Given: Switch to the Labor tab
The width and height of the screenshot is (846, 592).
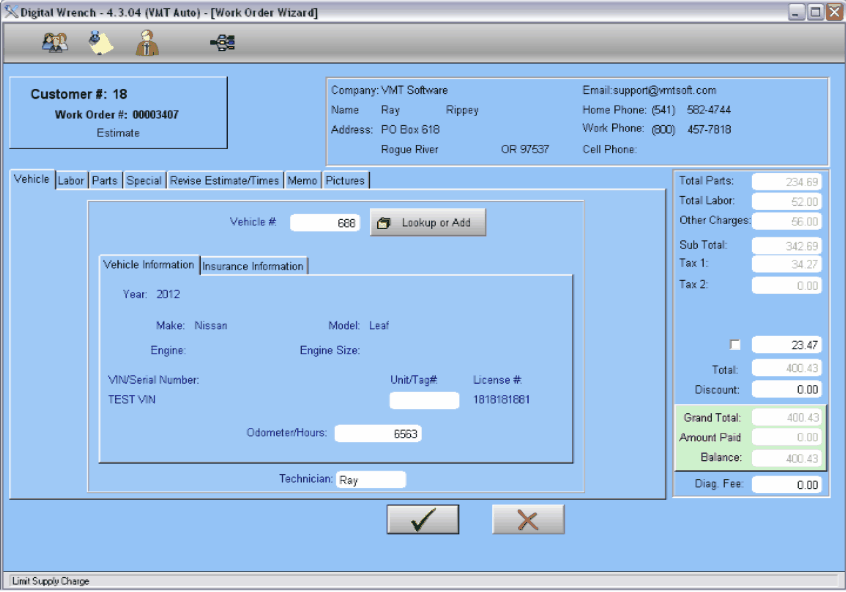Looking at the screenshot, I should 71,181.
